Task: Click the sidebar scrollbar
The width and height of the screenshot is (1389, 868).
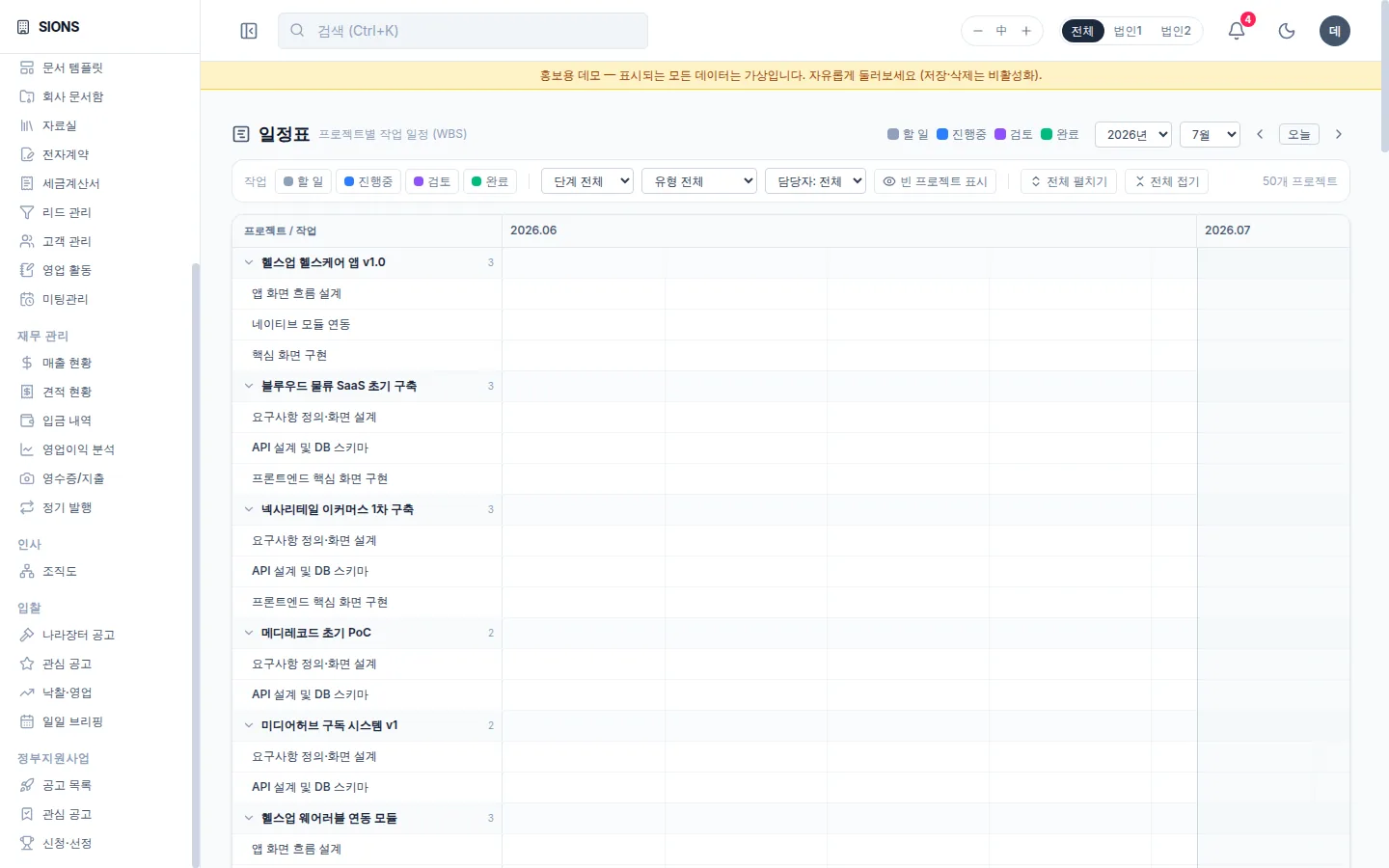Action: point(196,564)
